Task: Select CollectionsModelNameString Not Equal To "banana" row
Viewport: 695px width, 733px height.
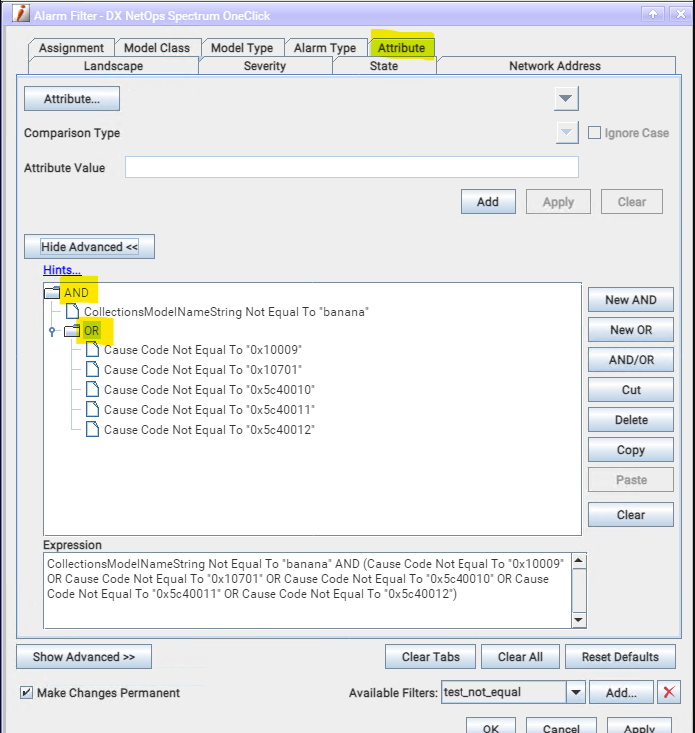Action: (226, 312)
